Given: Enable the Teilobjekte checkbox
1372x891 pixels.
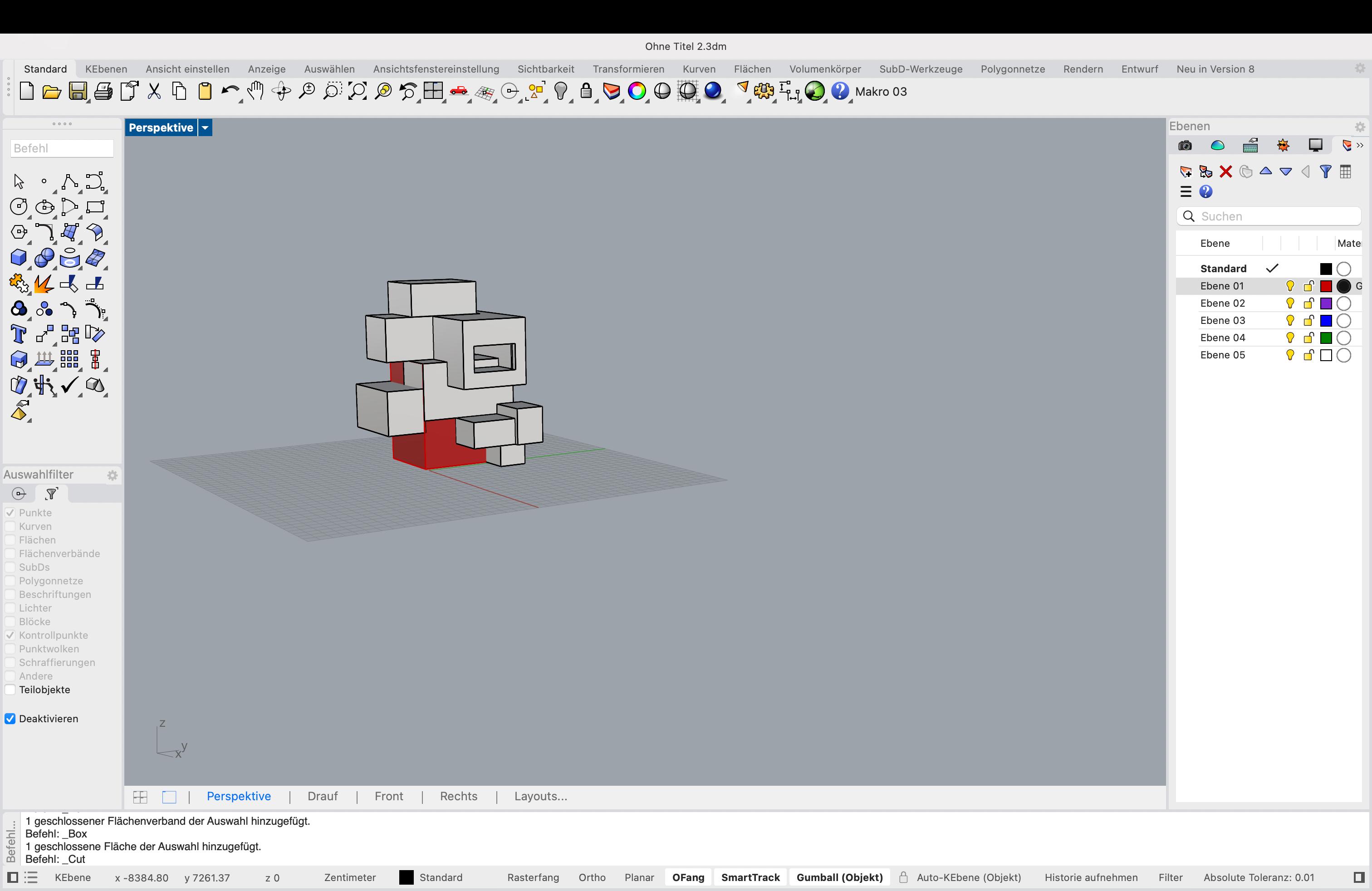Looking at the screenshot, I should (x=10, y=690).
